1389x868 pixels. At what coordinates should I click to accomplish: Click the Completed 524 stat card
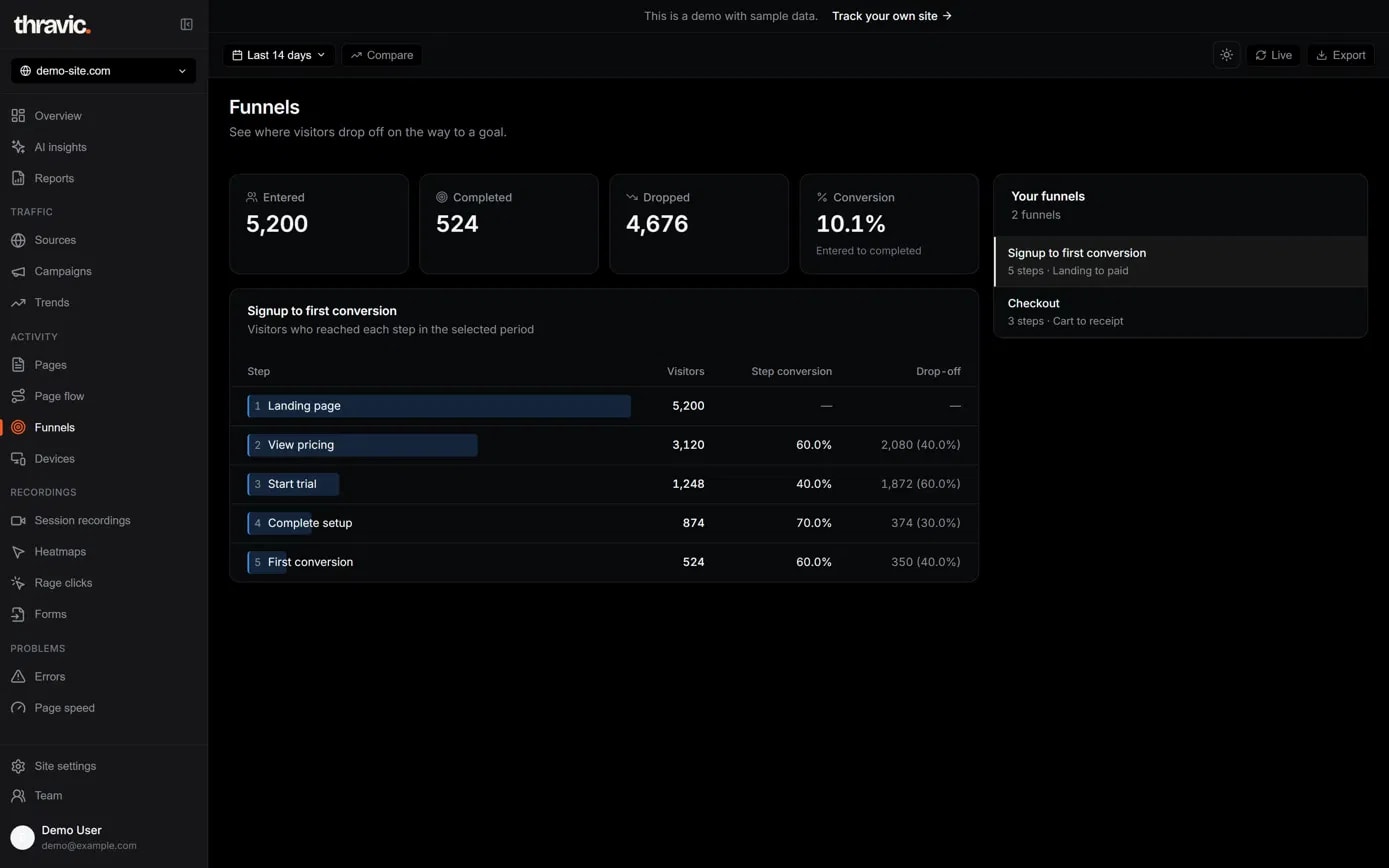pyautogui.click(x=509, y=224)
